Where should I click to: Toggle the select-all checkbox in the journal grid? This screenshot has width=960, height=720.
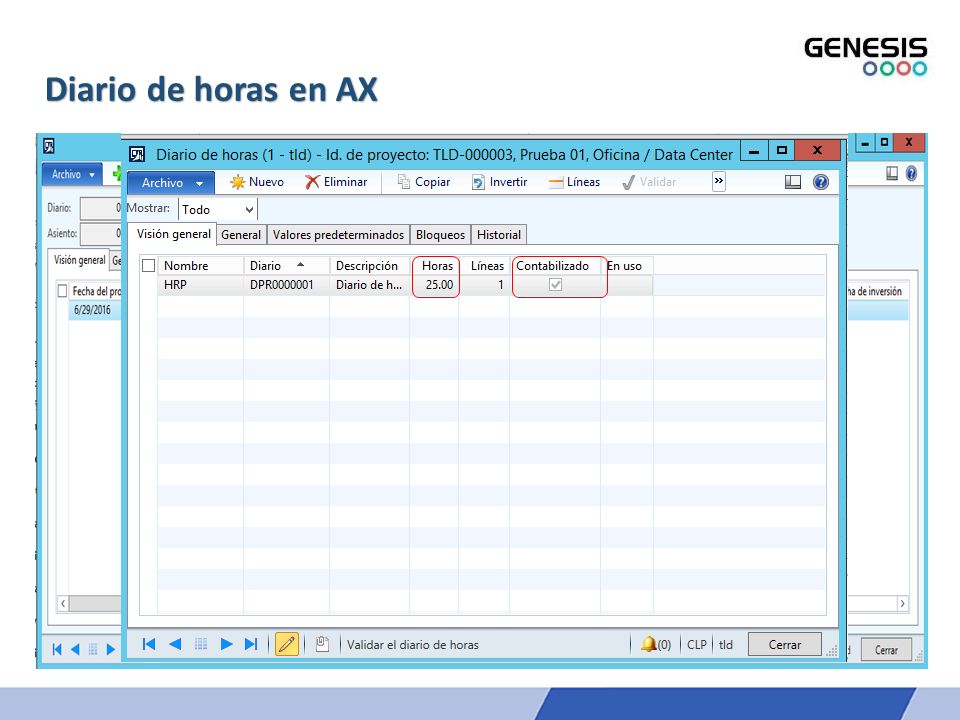pos(148,266)
